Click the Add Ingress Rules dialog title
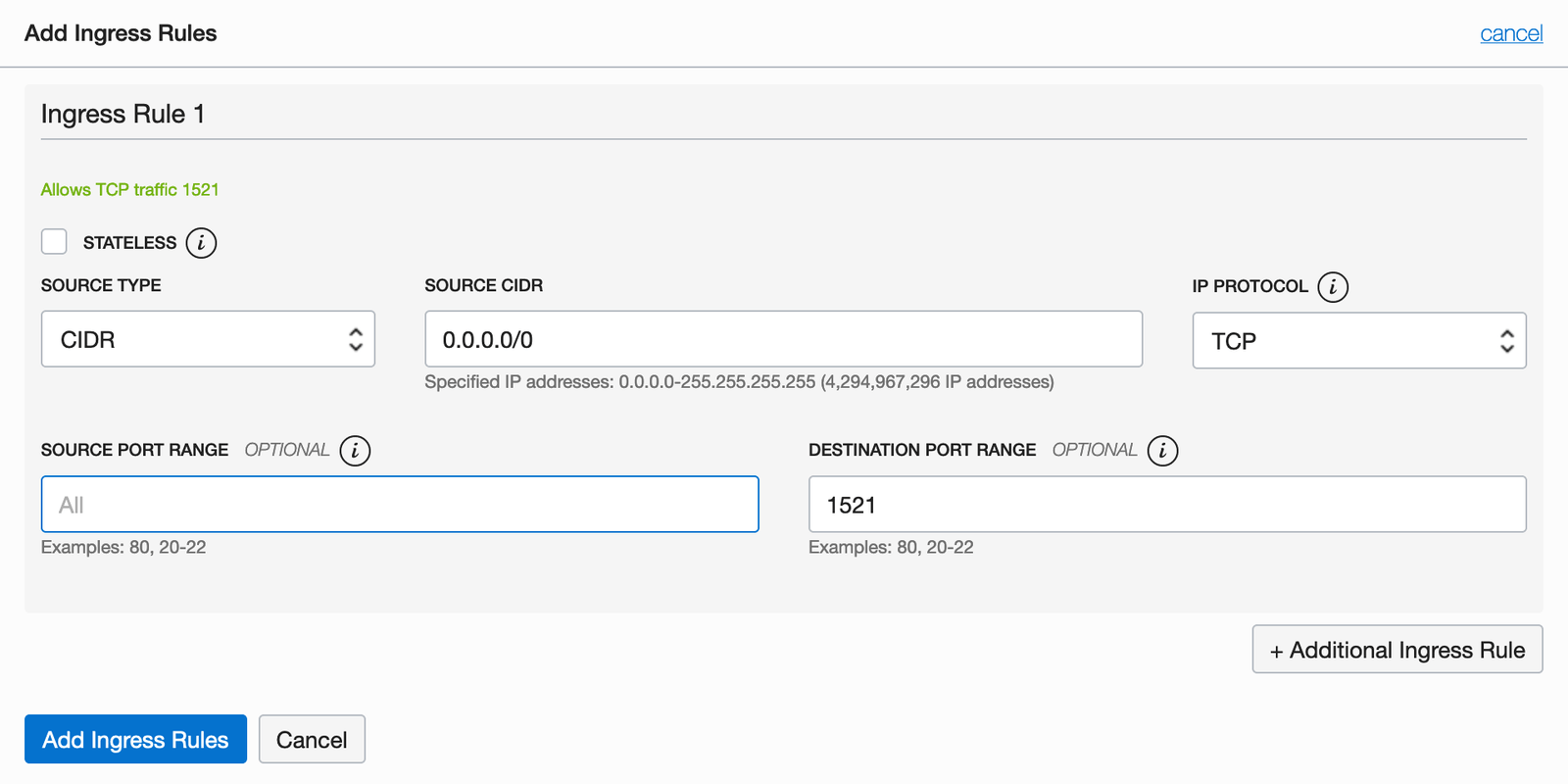 click(121, 33)
